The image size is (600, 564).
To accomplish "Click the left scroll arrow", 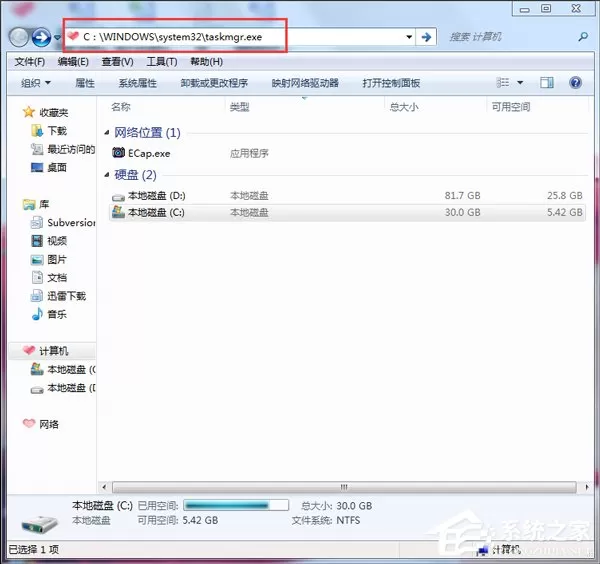I will [104, 487].
